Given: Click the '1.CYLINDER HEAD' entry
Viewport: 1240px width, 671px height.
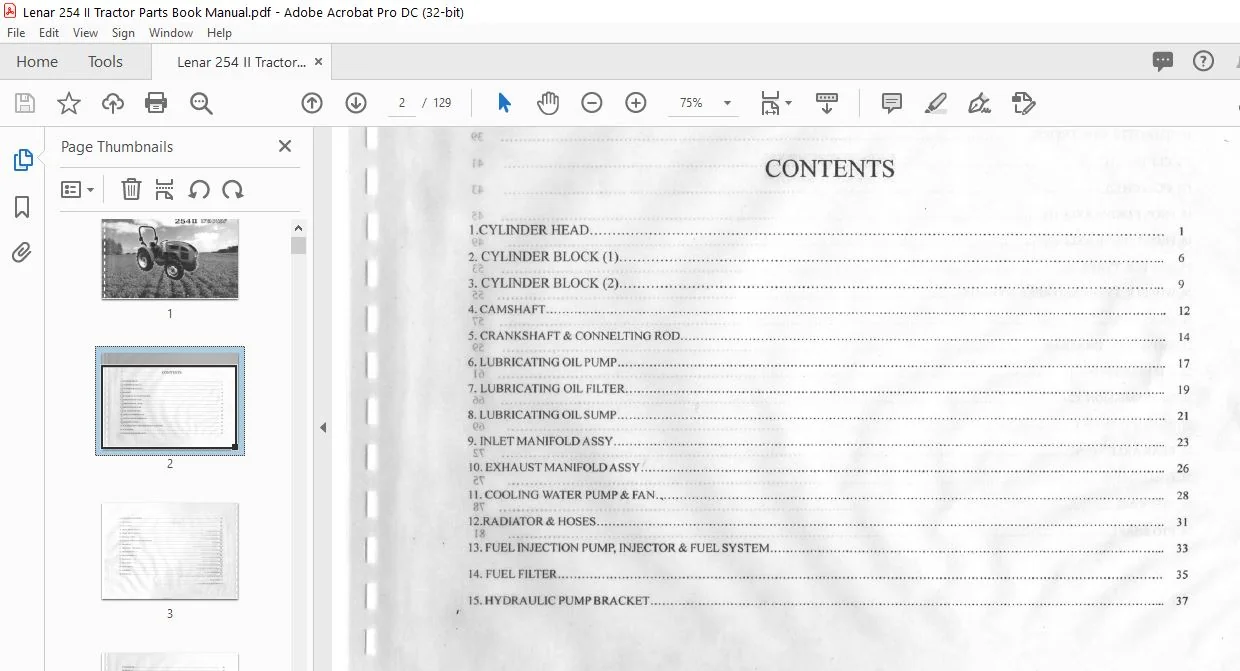Looking at the screenshot, I should click(529, 230).
